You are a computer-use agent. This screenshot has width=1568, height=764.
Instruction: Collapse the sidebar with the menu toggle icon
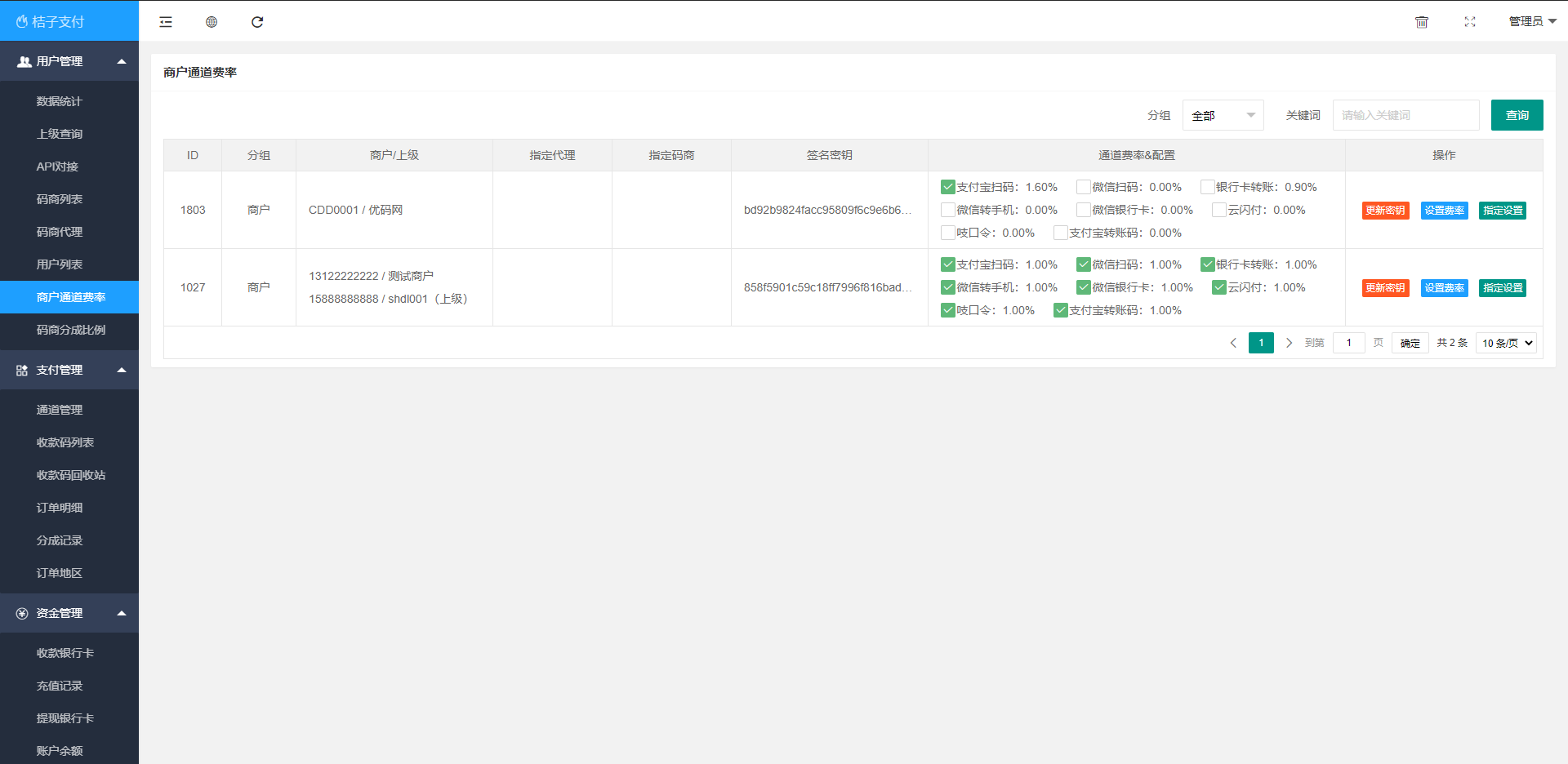(x=166, y=22)
